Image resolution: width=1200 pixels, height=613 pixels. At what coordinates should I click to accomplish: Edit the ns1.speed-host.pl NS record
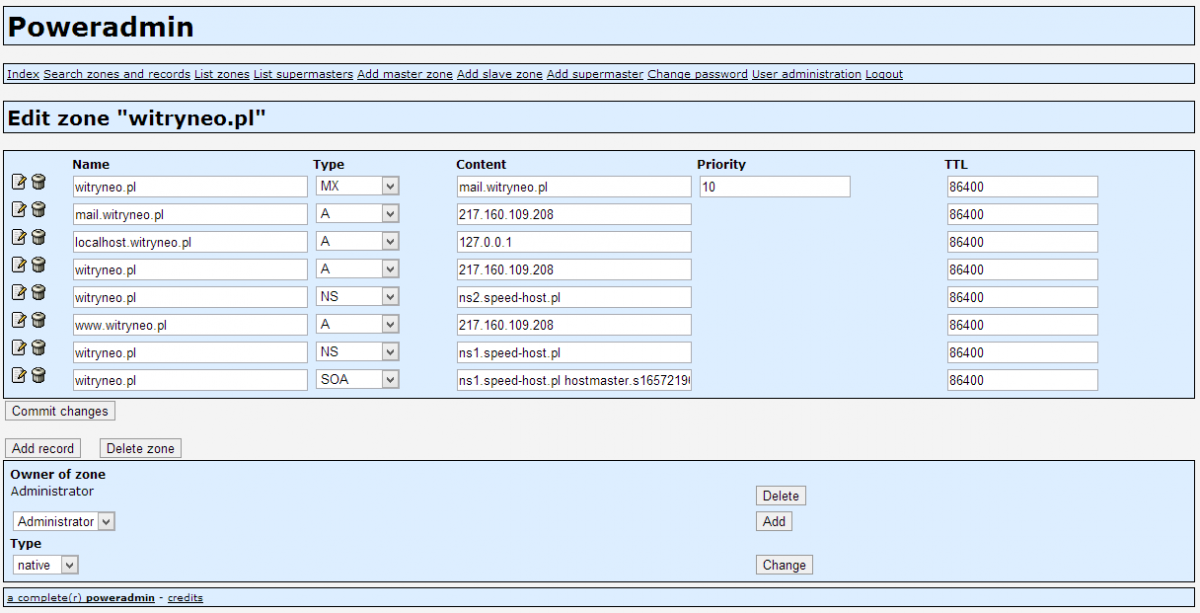click(19, 347)
